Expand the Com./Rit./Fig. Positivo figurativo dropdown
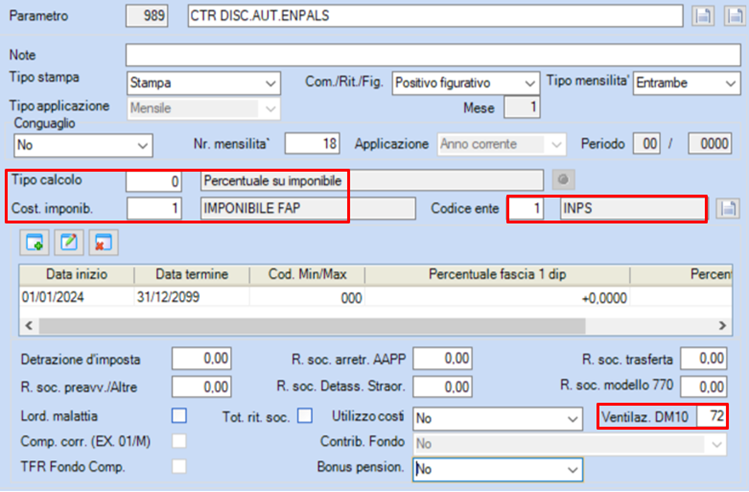The image size is (749, 492). [x=466, y=83]
